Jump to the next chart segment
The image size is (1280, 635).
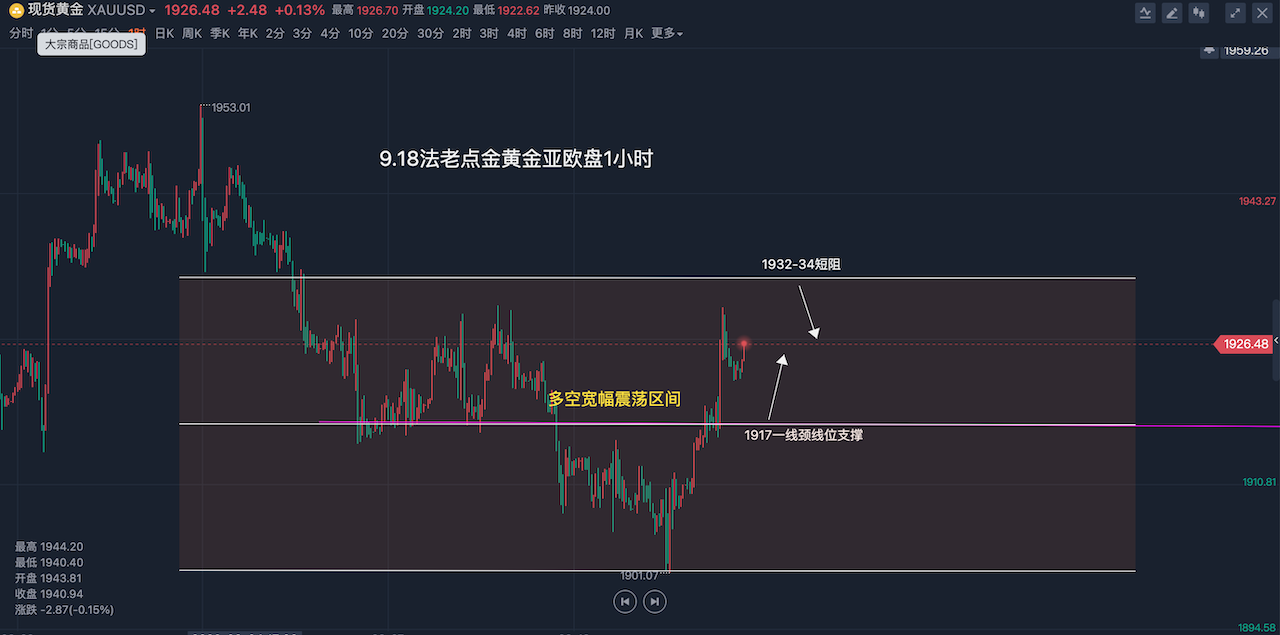click(x=654, y=601)
